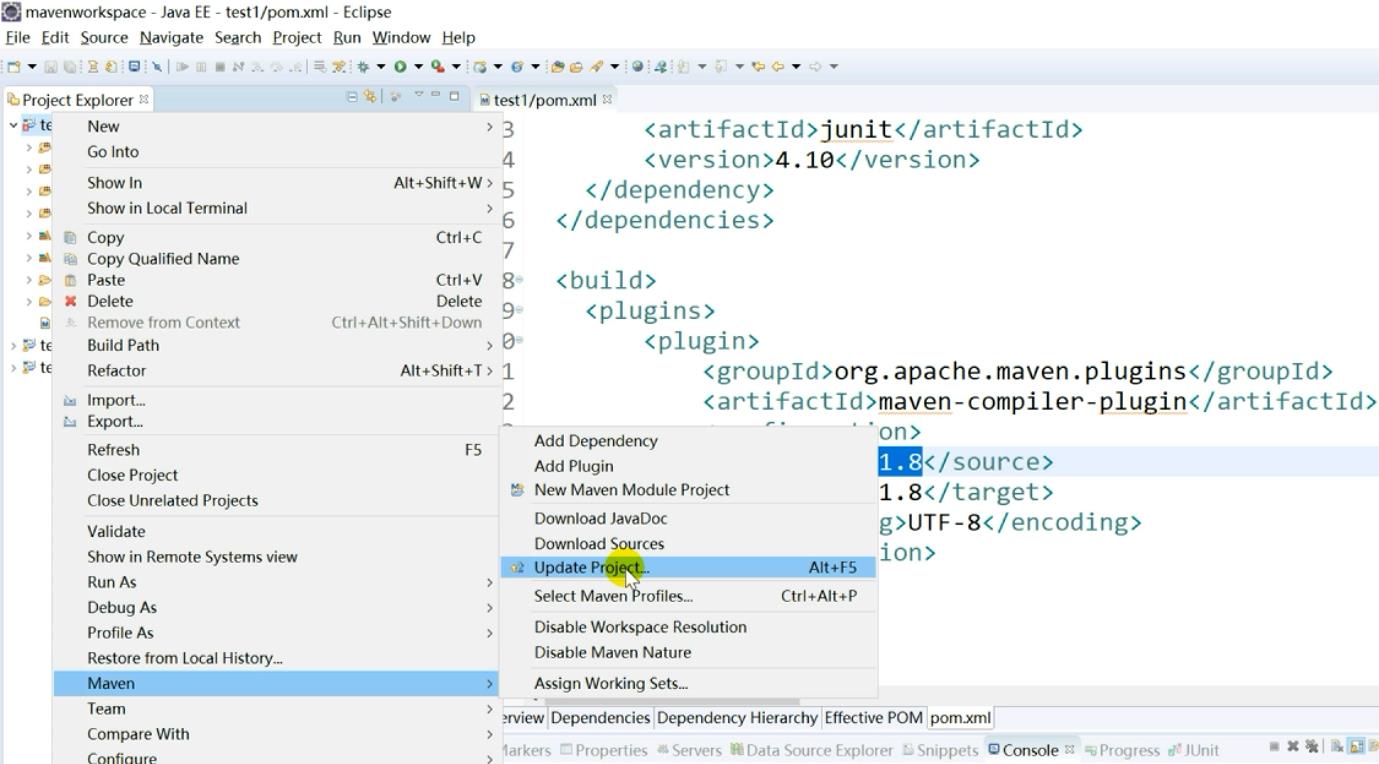1379x764 pixels.
Task: Click the Save All toolbar icon
Action: pos(70,67)
